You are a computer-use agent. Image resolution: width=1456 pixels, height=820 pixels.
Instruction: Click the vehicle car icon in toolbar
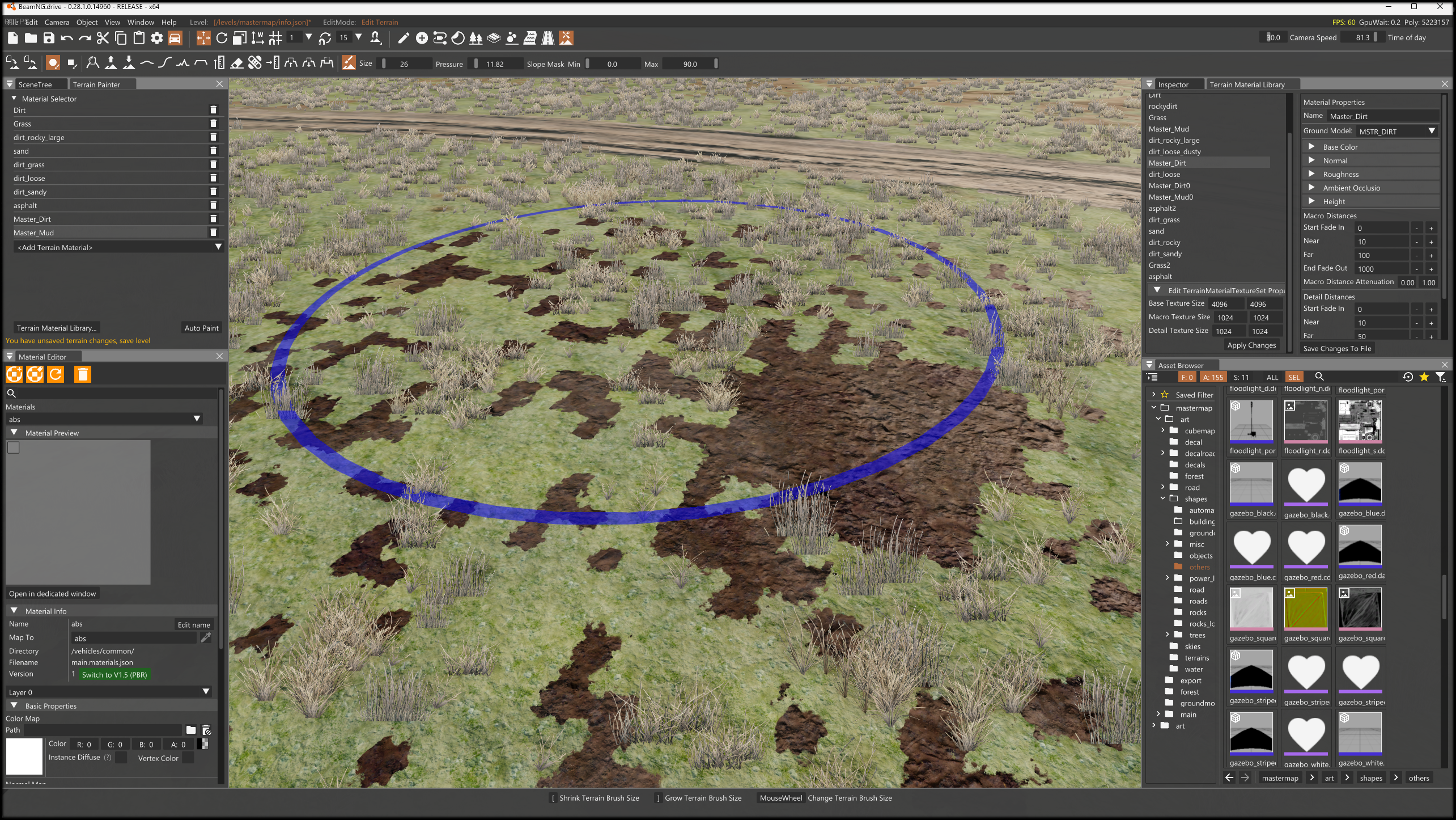point(175,38)
